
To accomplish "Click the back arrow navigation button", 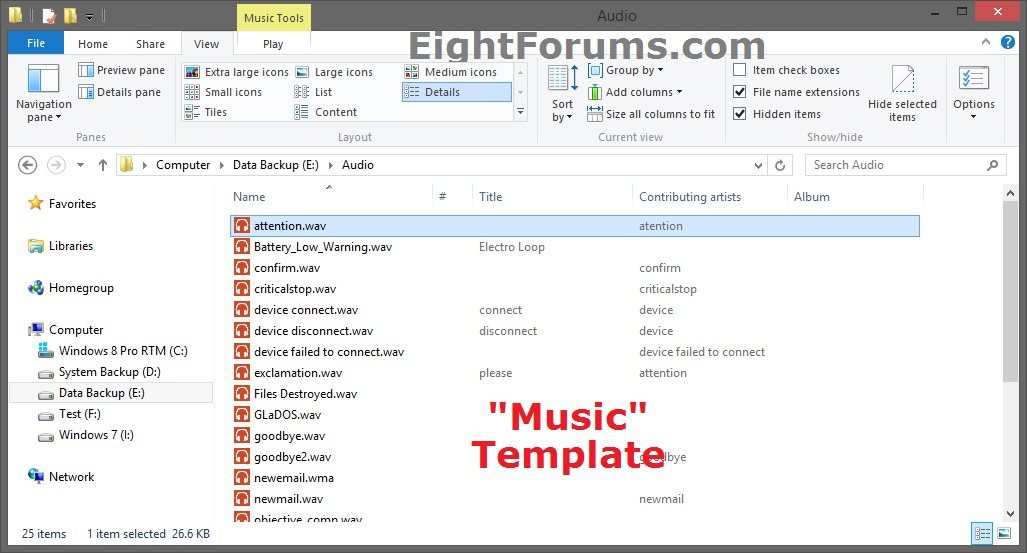I will click(x=28, y=165).
